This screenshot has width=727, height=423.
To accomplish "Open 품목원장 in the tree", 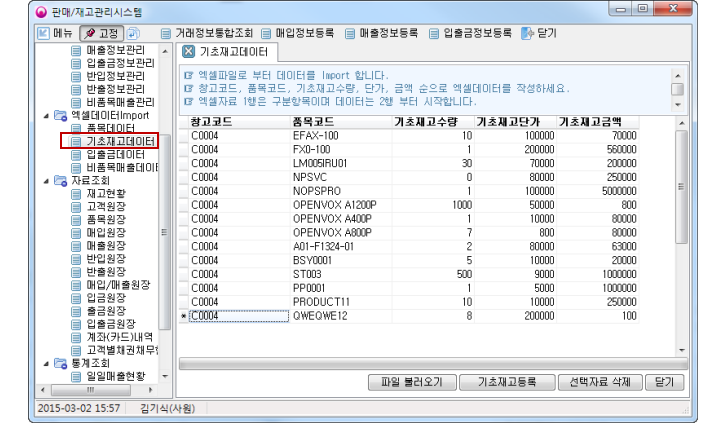I will pos(106,219).
